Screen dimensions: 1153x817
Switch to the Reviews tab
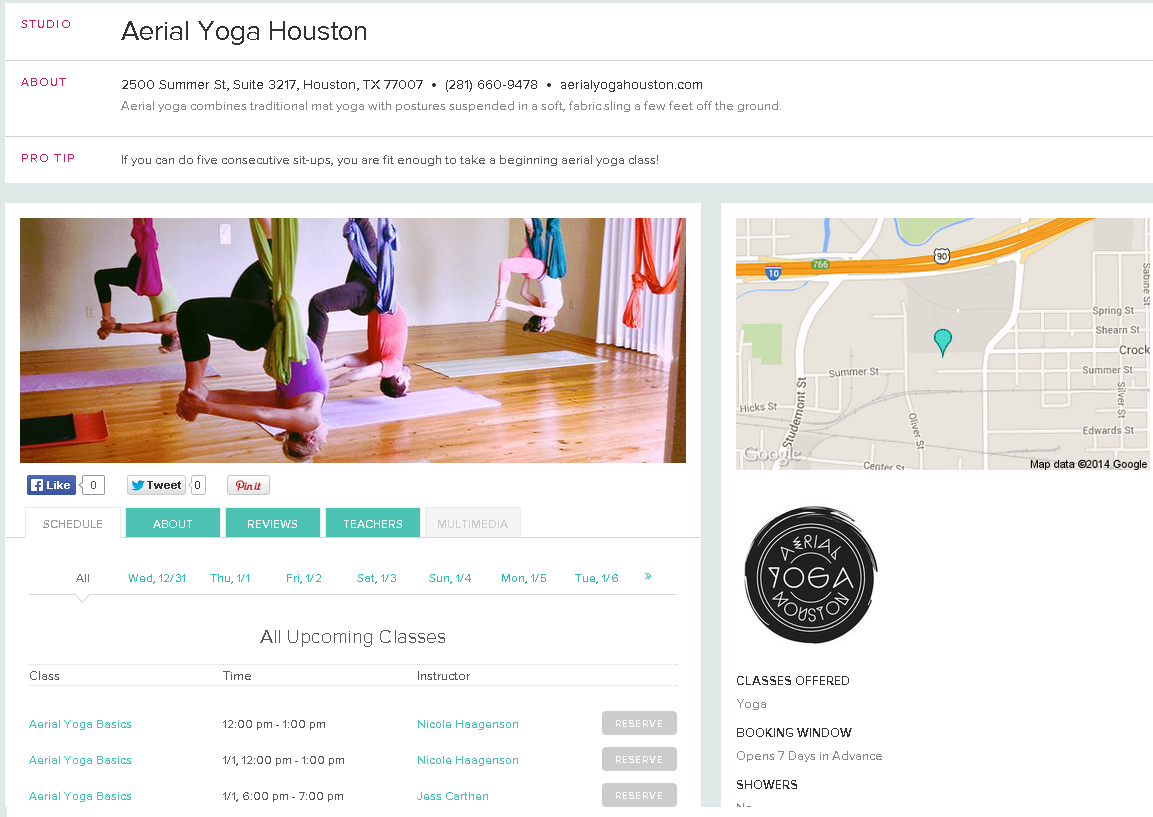273,523
